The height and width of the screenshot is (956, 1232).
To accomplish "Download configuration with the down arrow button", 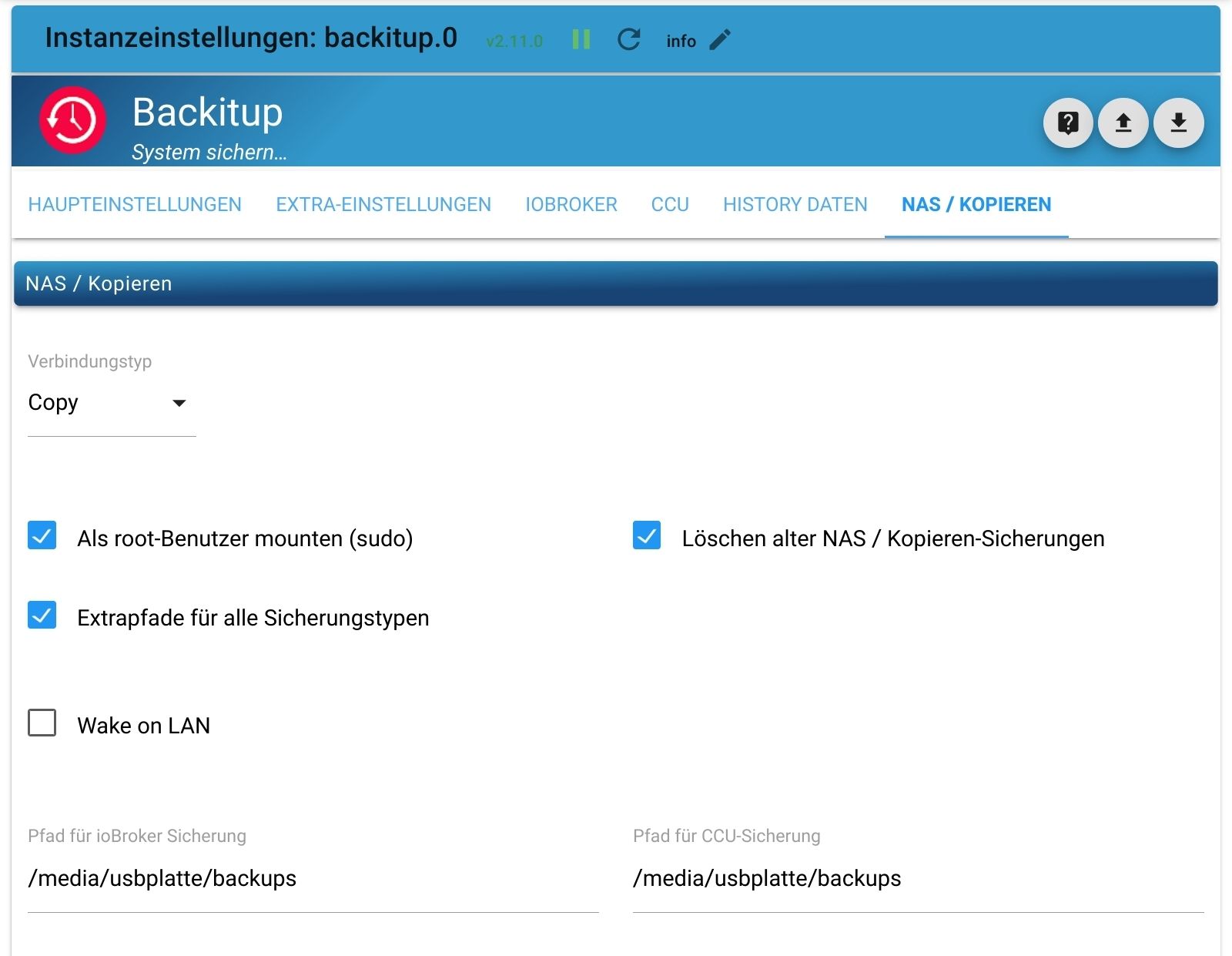I will [1179, 122].
